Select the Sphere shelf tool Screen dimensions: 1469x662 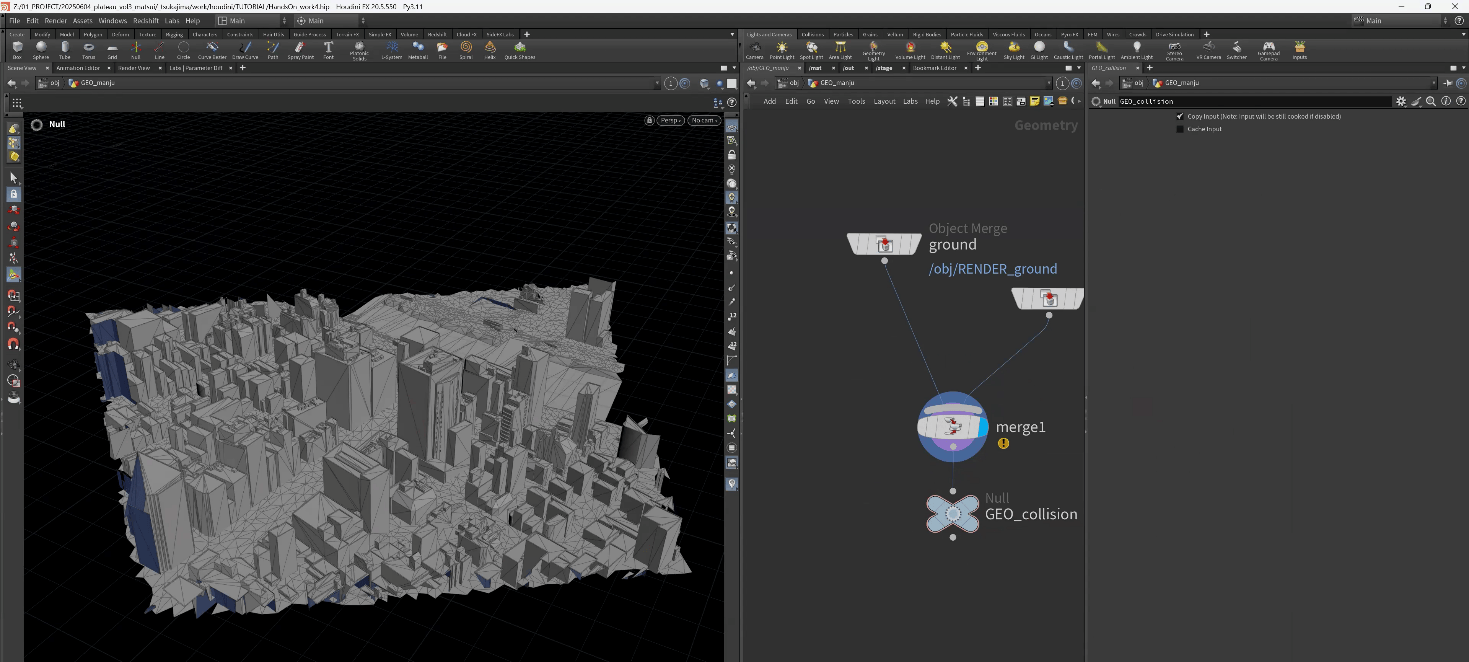click(40, 47)
